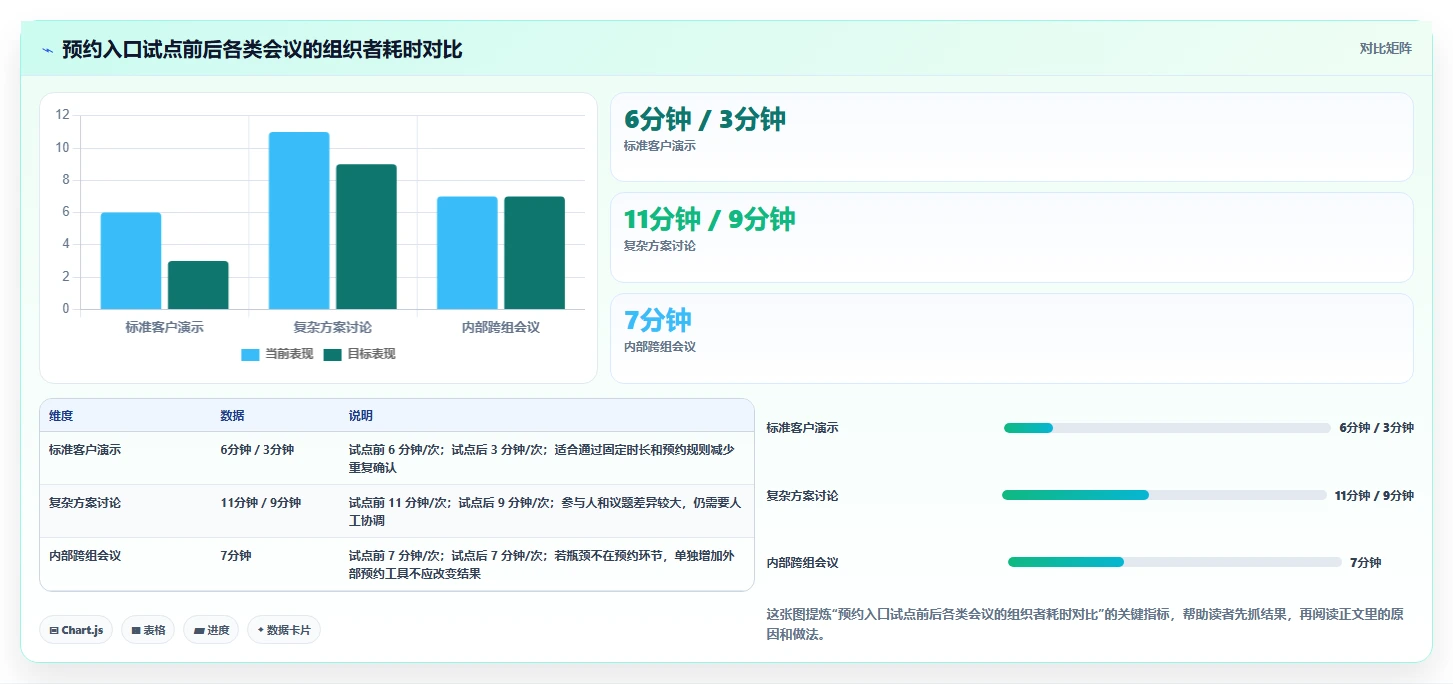The image size is (1453, 684).
Task: Click the 复杂方案讨论 label beside progress bar
Action: click(803, 496)
